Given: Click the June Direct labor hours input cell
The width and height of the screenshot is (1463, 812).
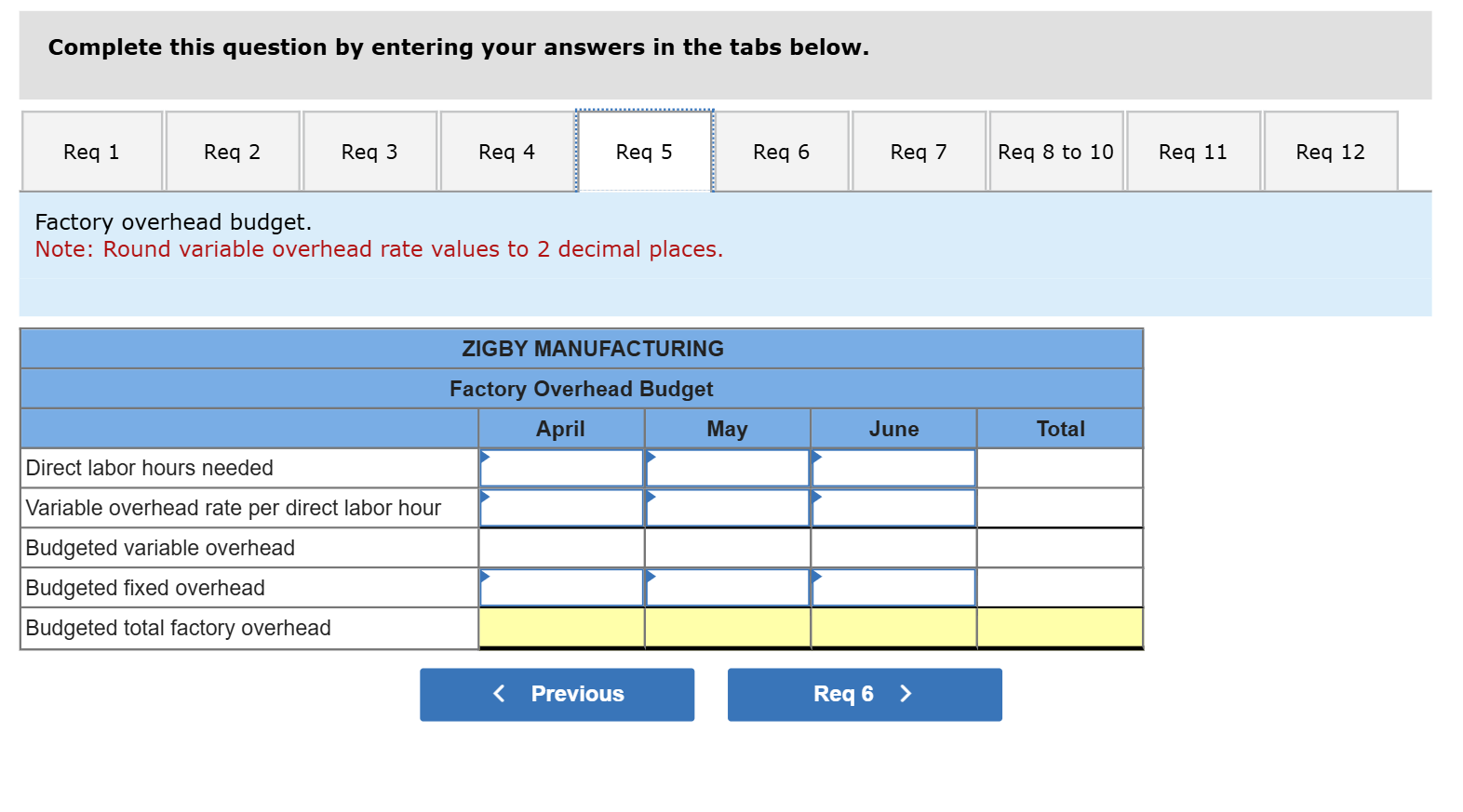Looking at the screenshot, I should (893, 468).
